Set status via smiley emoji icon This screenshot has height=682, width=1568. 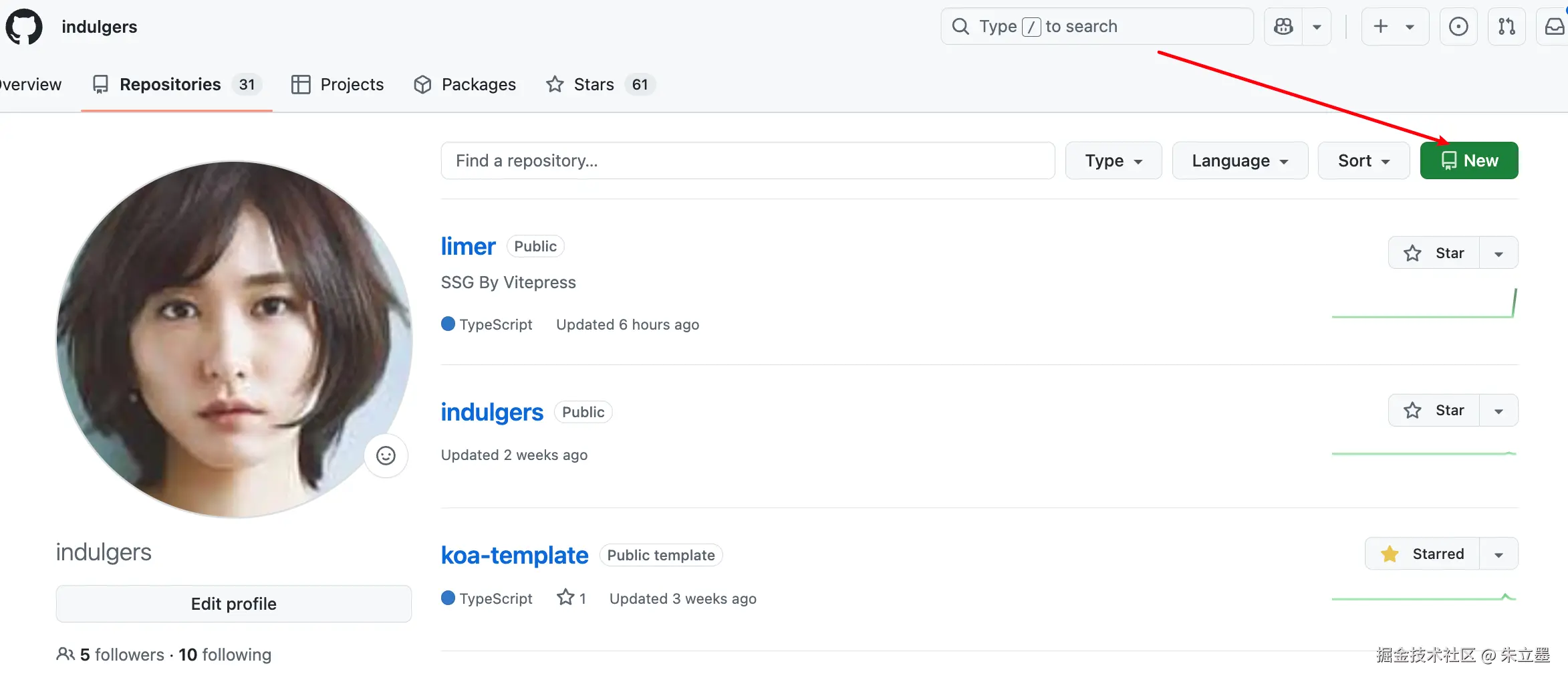(386, 456)
